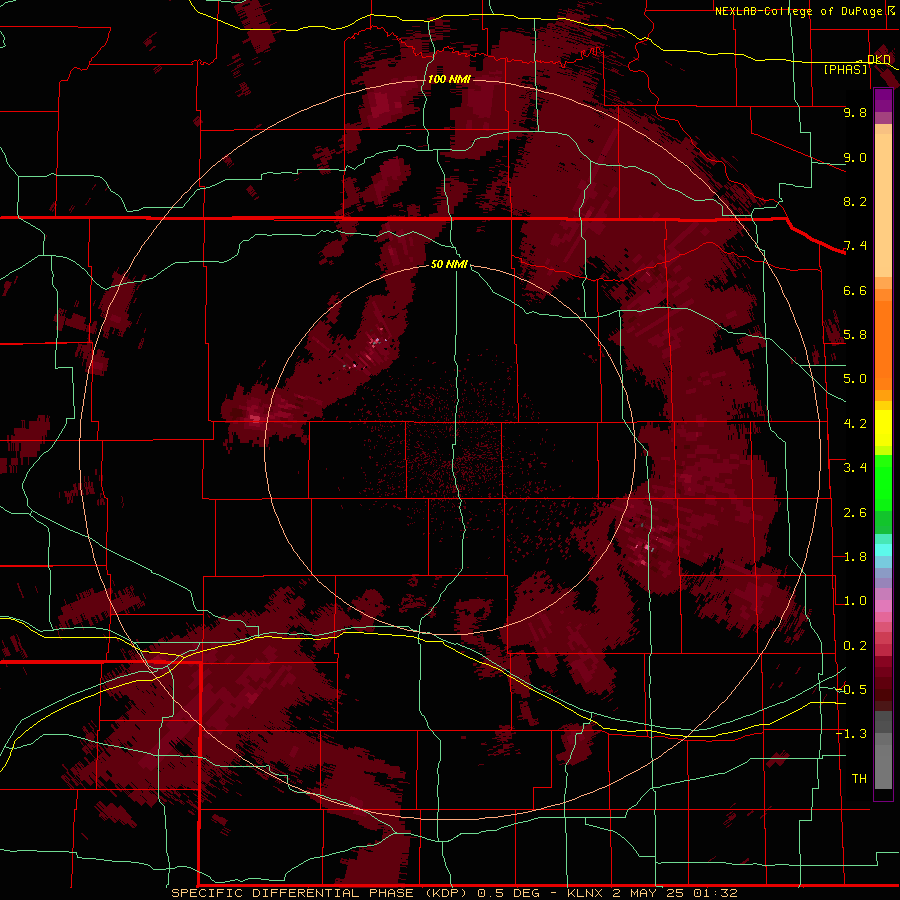This screenshot has width=900, height=900.
Task: Click the 5.0 value on the color scale
Action: [855, 379]
